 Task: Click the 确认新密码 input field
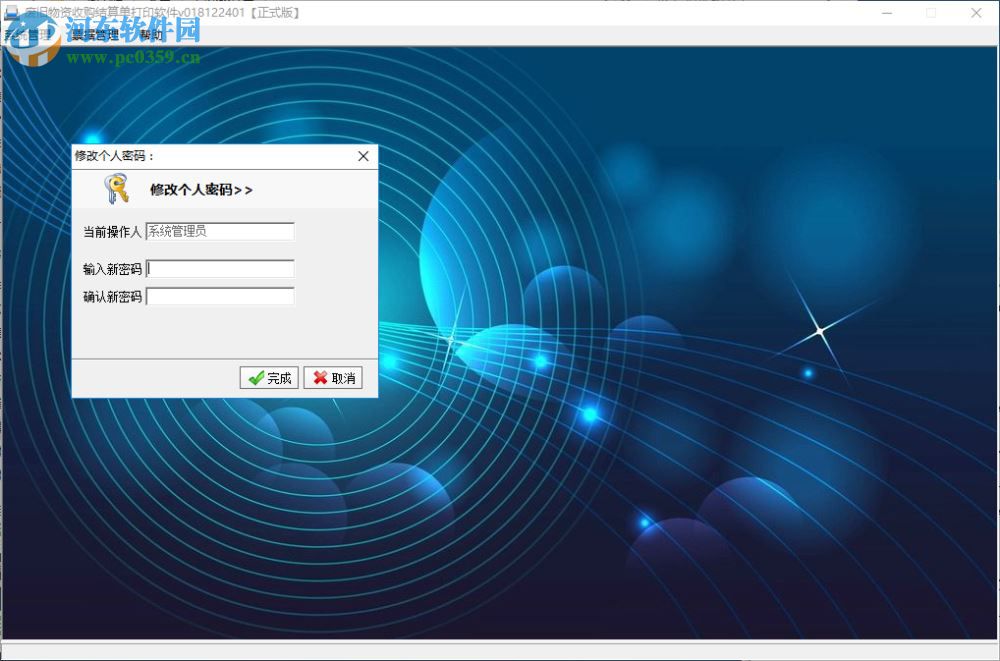coord(220,296)
